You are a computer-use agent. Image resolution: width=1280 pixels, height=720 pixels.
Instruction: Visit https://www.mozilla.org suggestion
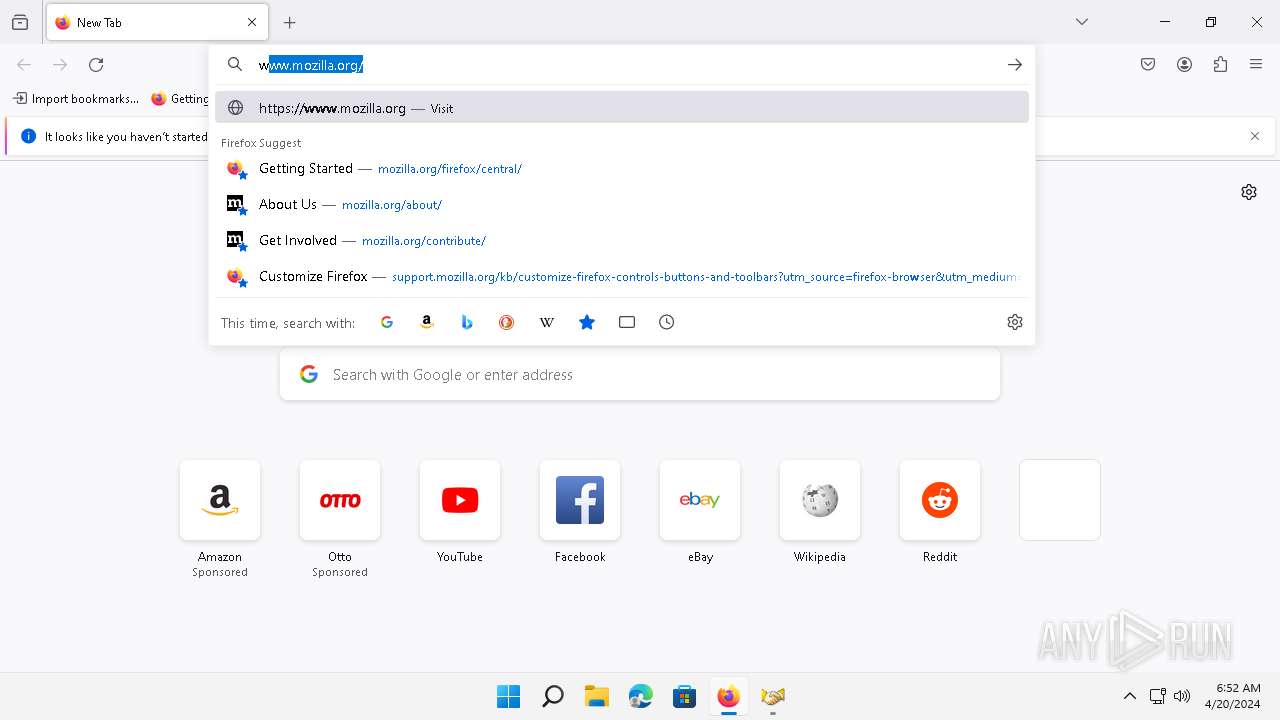click(x=622, y=108)
